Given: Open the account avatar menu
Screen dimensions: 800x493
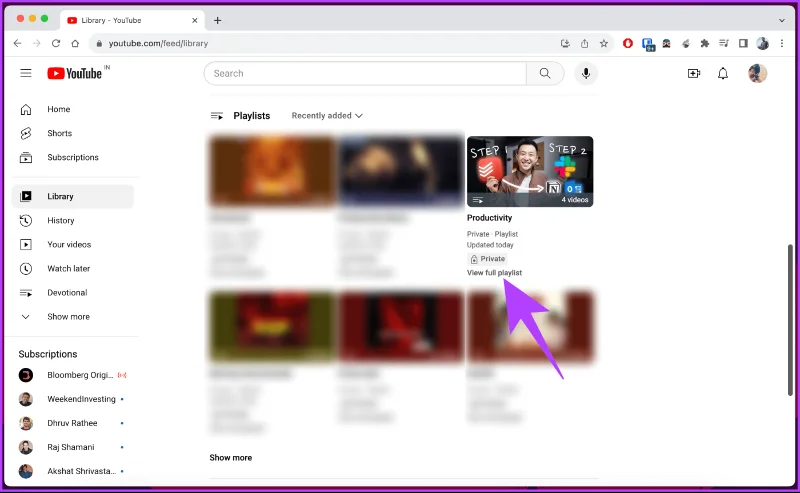Looking at the screenshot, I should point(758,73).
